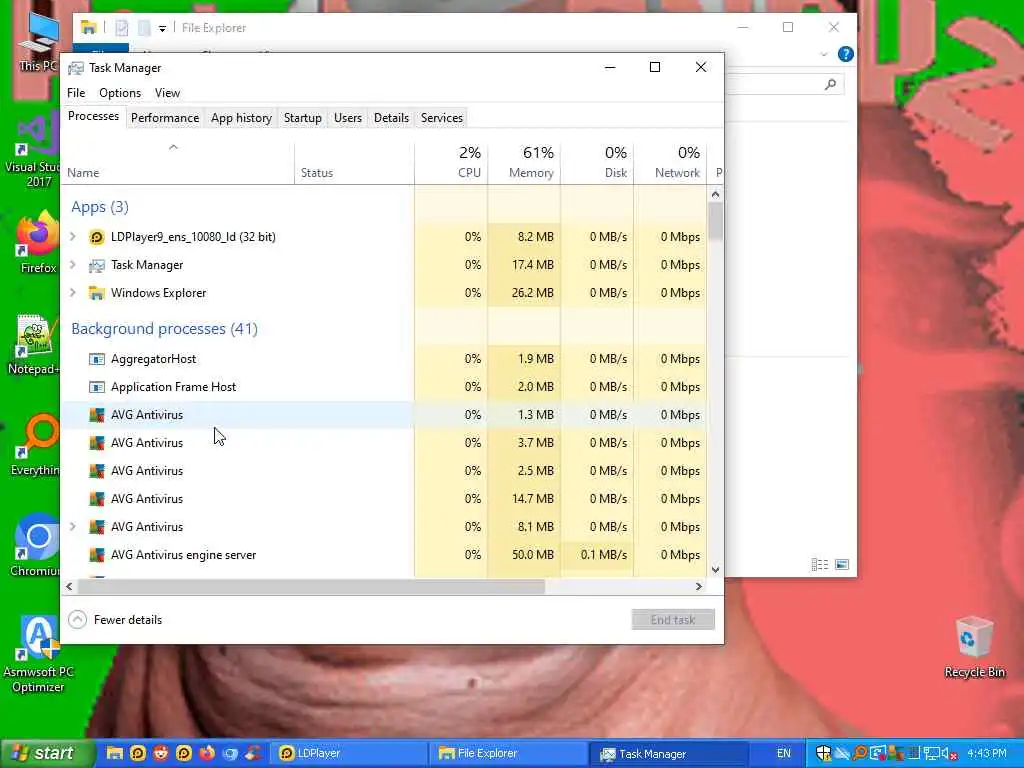Expand the LDPlayer9_ens_10080_ld process group
1024x768 pixels.
[x=73, y=236]
